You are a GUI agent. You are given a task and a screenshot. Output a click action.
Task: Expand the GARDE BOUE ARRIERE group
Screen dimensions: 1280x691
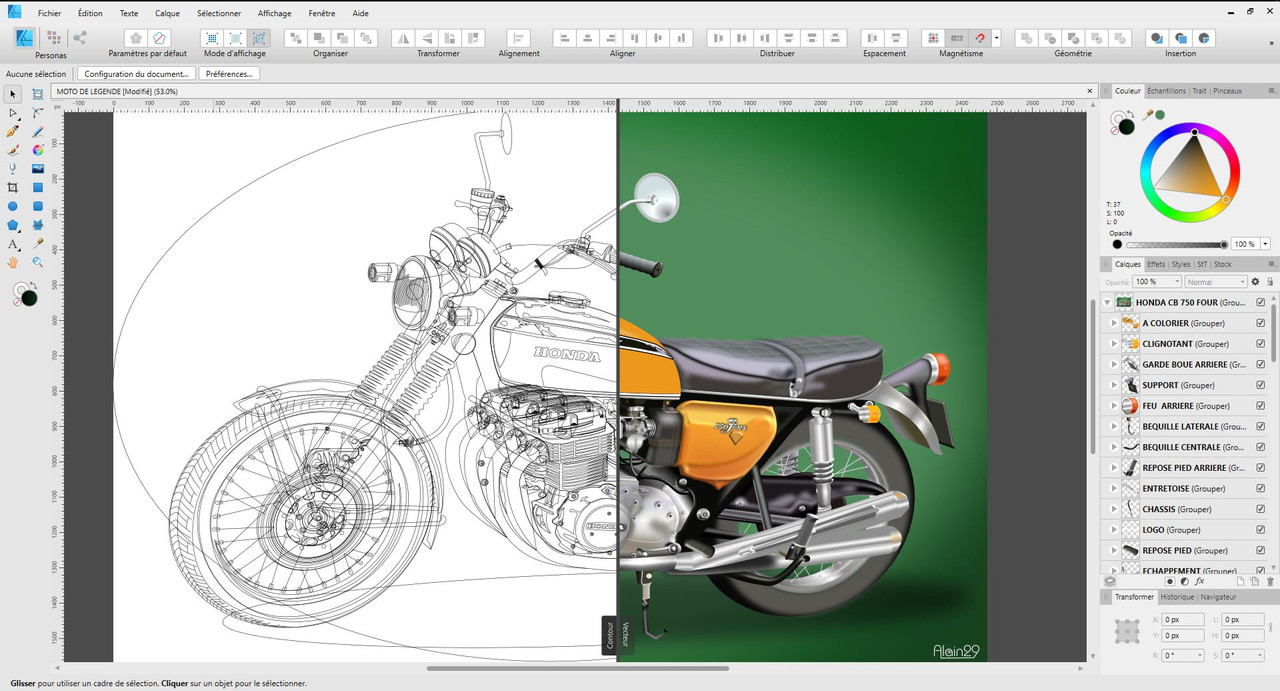point(1114,365)
